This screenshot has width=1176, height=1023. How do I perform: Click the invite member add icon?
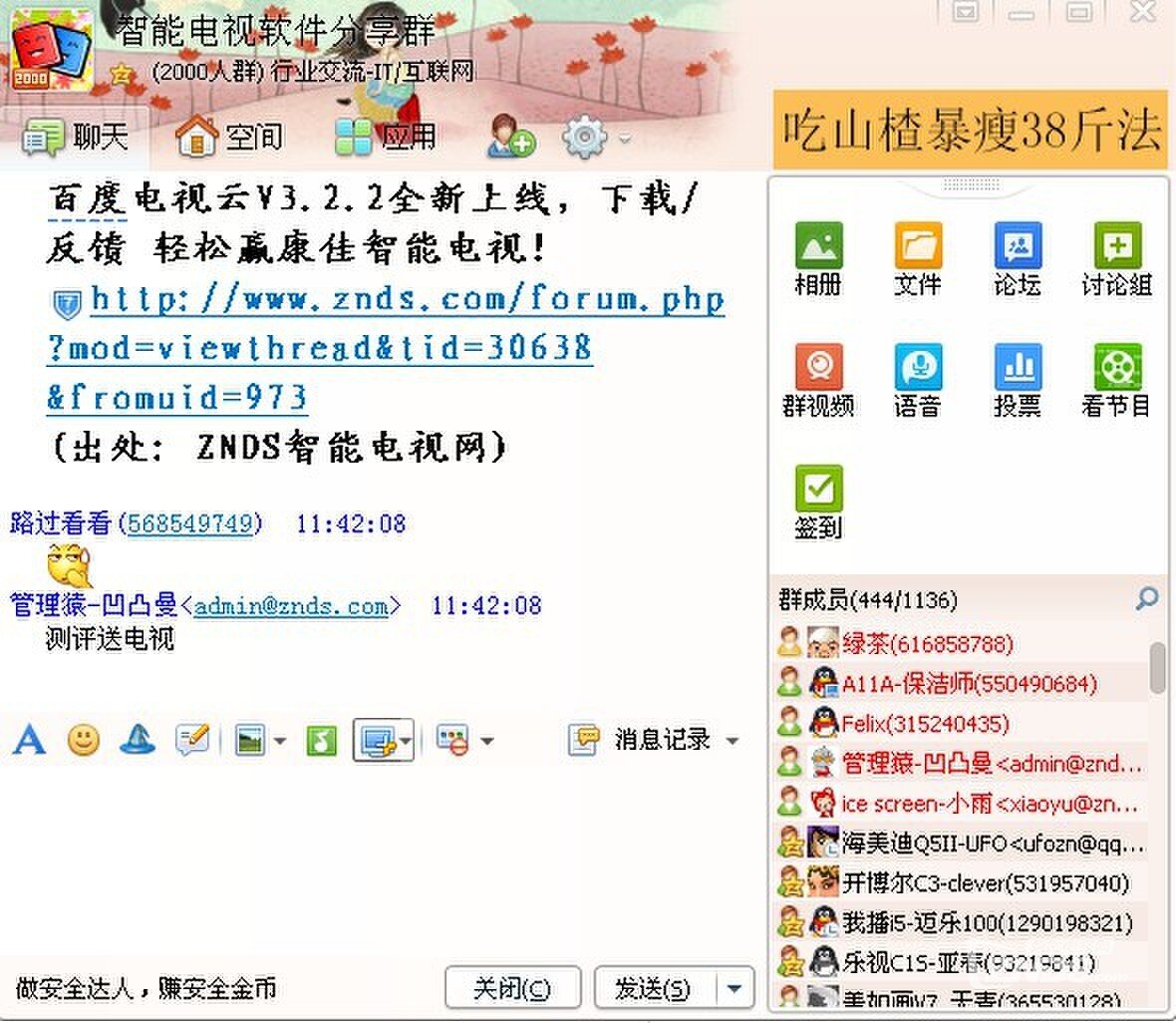(510, 137)
